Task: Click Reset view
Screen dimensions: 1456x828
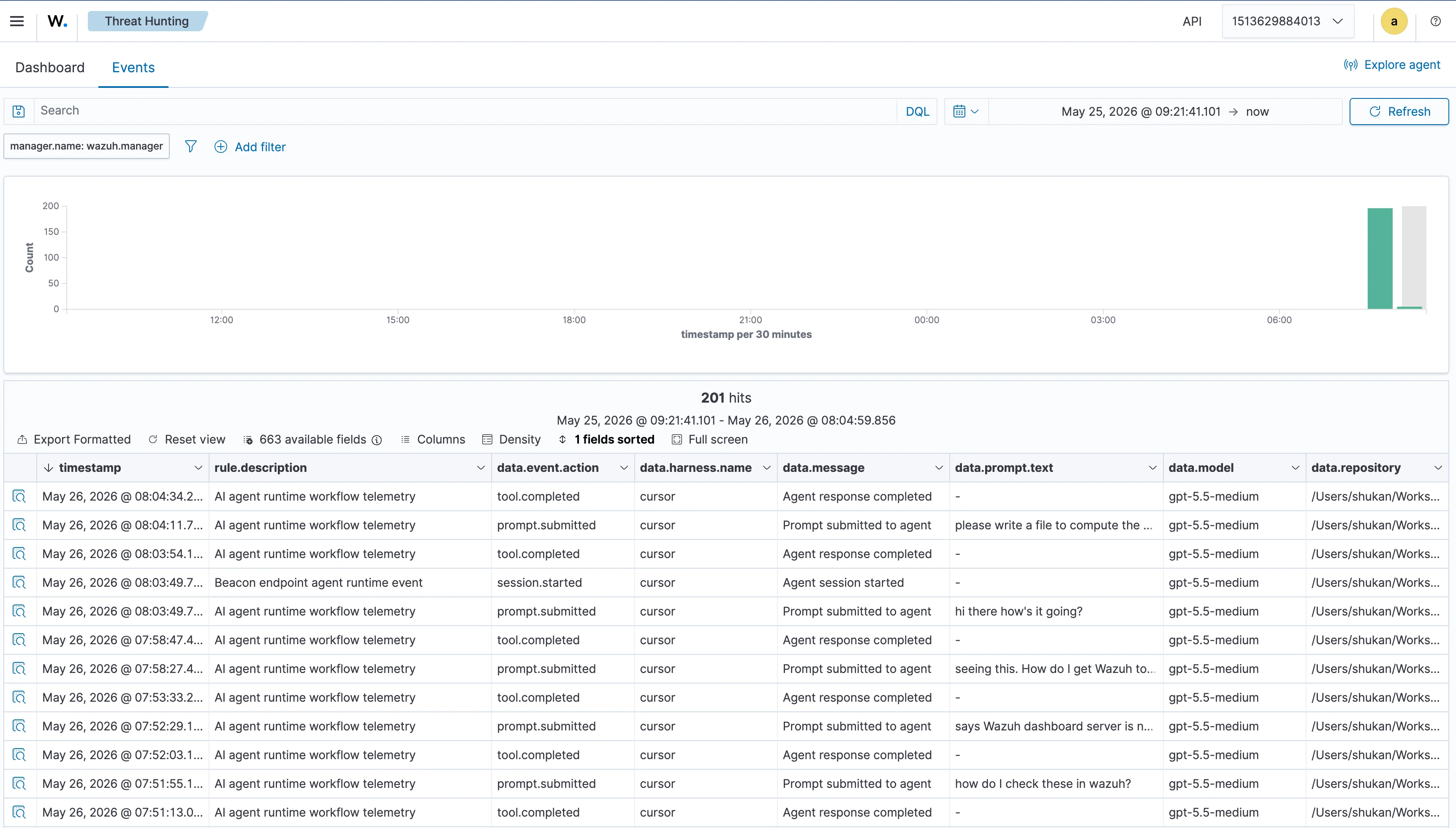Action: (187, 440)
